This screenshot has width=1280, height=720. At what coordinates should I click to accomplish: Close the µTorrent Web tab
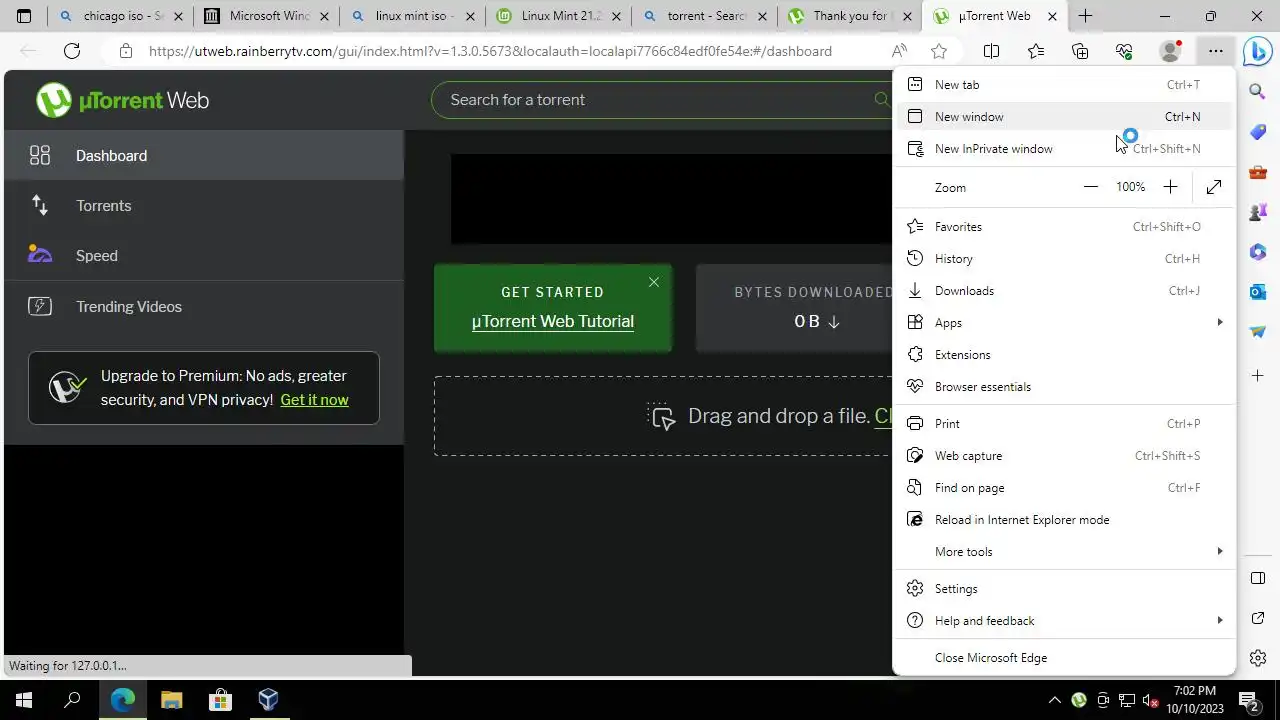point(1052,16)
